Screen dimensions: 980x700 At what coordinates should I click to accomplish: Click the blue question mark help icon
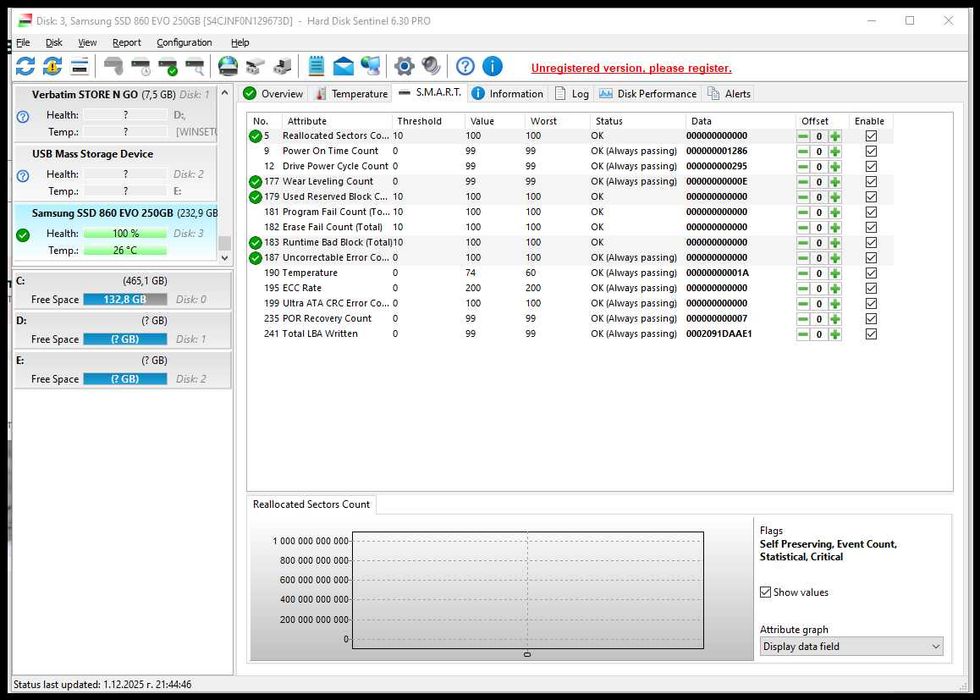(465, 66)
